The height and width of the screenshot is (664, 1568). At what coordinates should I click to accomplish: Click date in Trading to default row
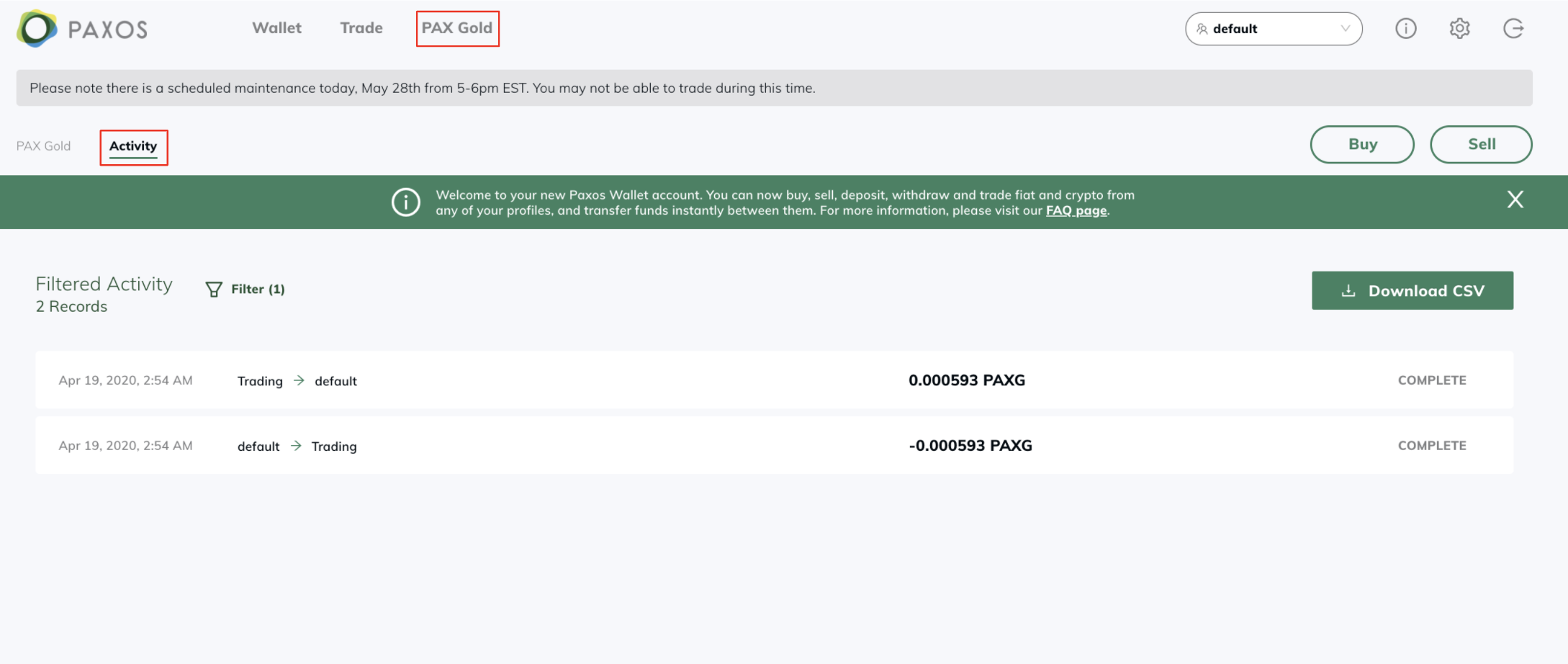[x=125, y=380]
